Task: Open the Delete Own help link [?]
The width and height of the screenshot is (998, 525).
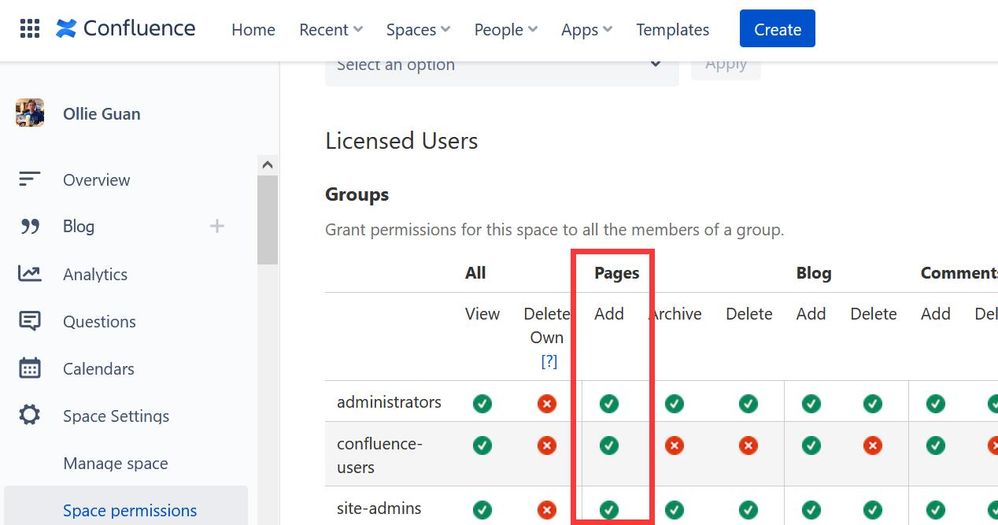Action: click(549, 361)
